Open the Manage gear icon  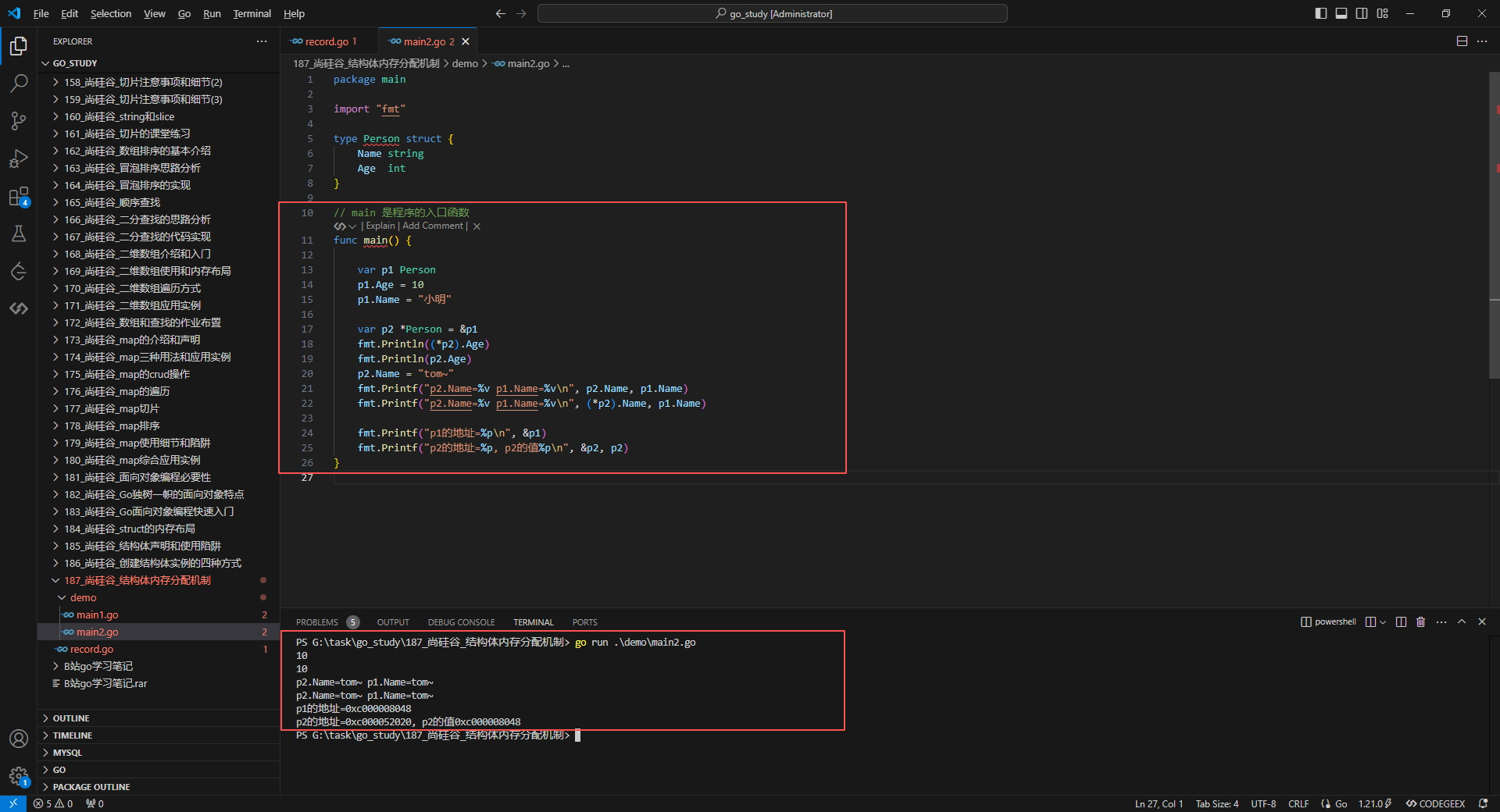pyautogui.click(x=19, y=776)
